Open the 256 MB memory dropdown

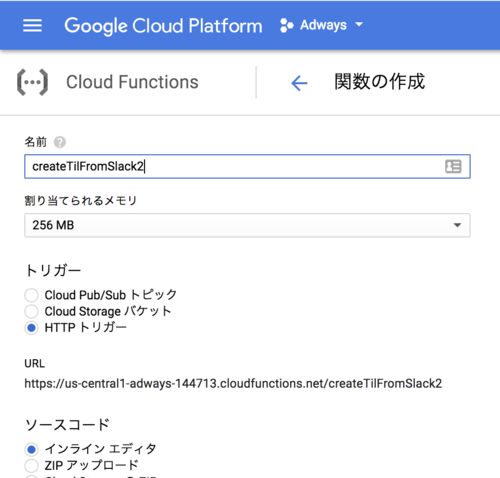tap(247, 225)
